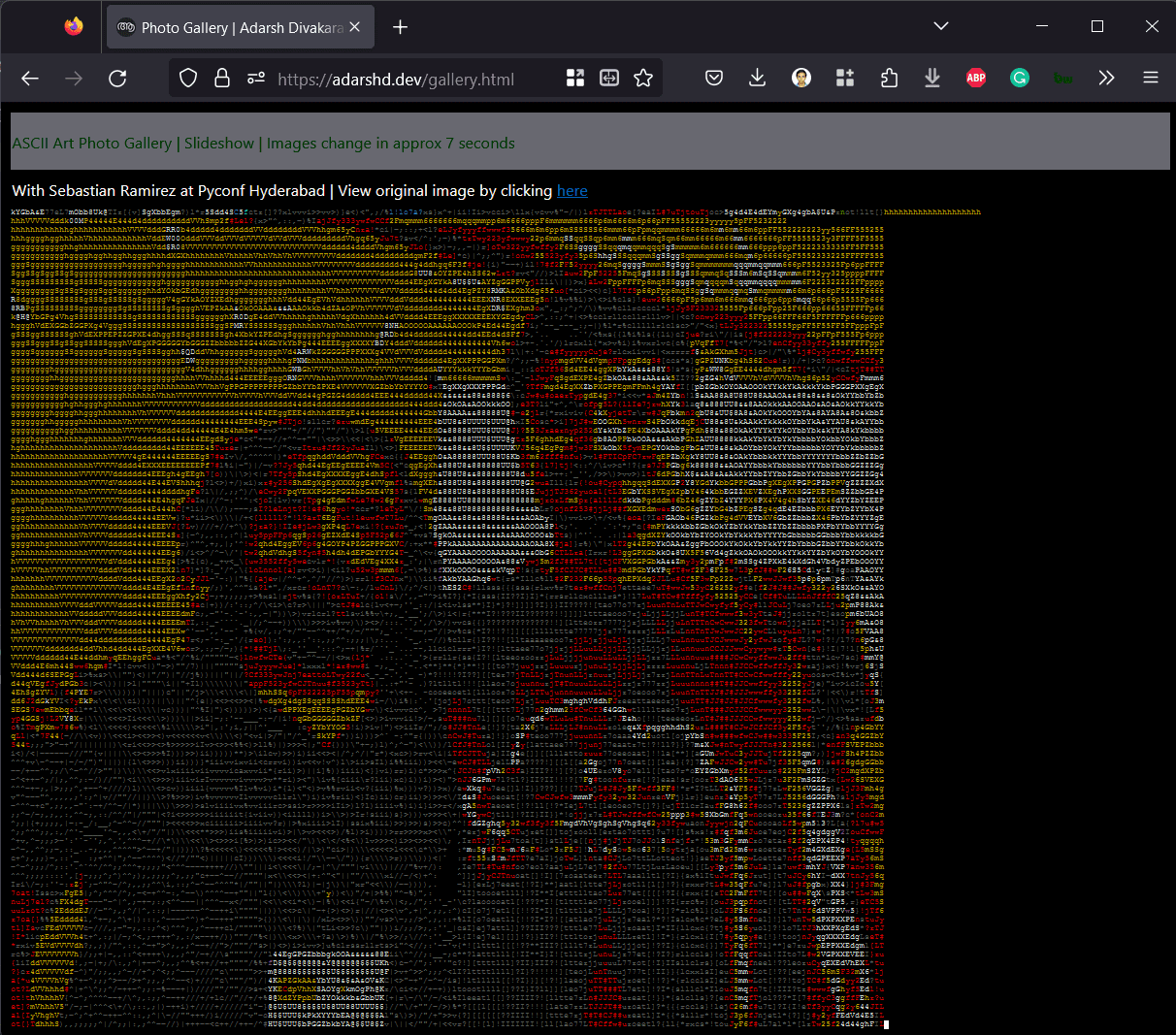Close the Photo Gallery tab
This screenshot has width=1176, height=1035.
(355, 27)
